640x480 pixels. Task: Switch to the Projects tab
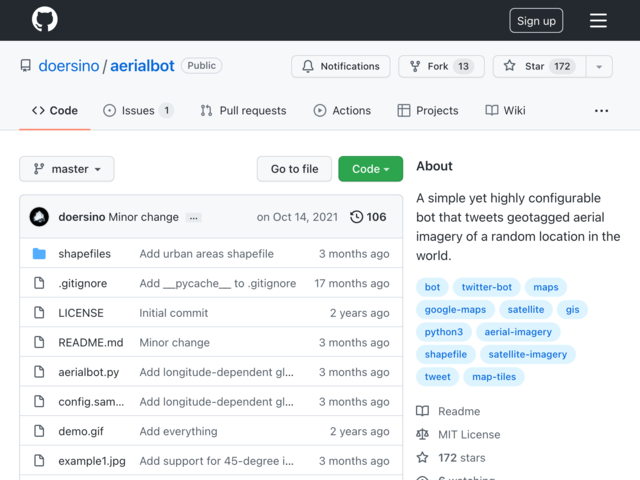pos(428,111)
